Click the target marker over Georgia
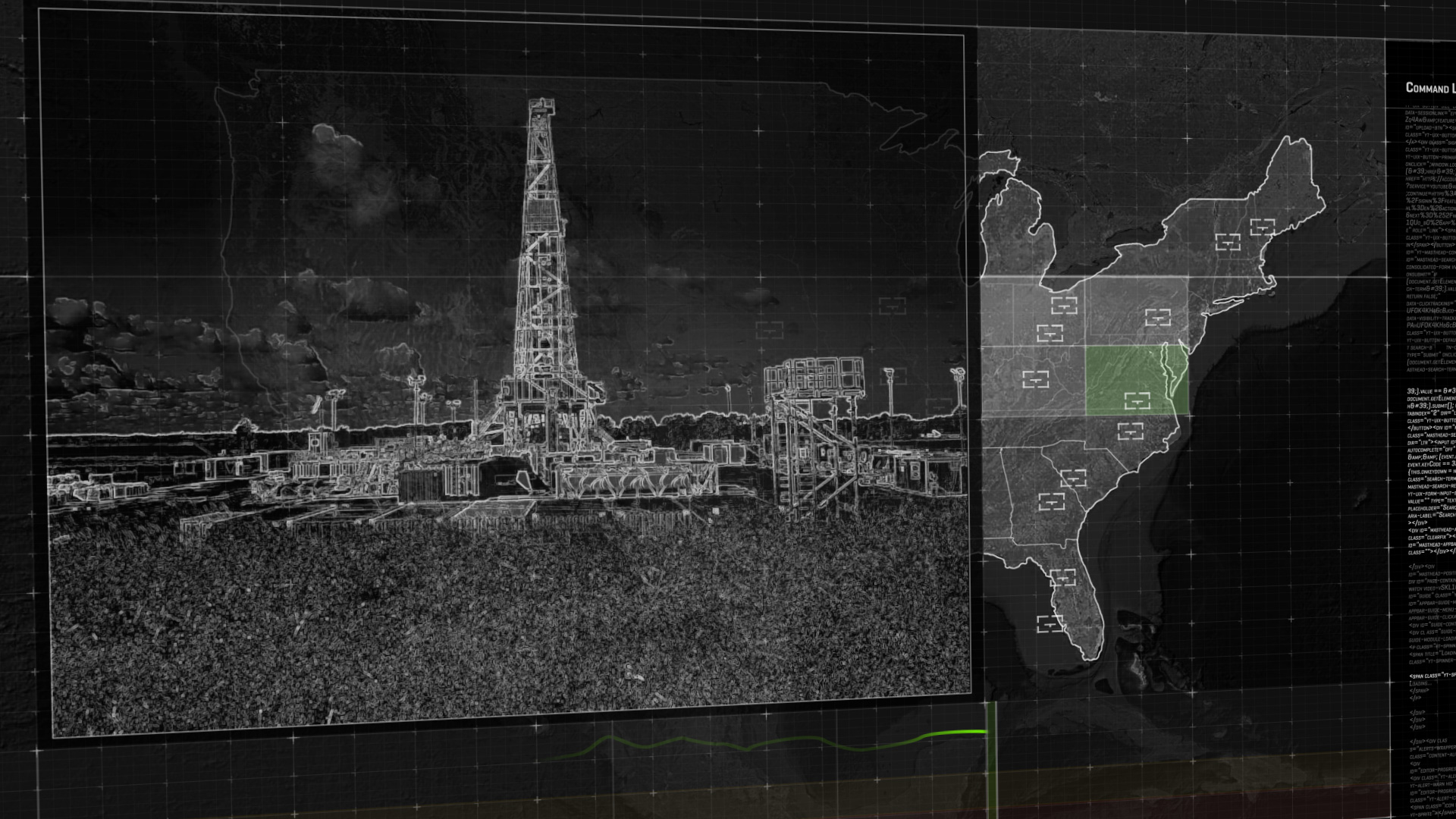Image resolution: width=1456 pixels, height=819 pixels. [x=1051, y=500]
